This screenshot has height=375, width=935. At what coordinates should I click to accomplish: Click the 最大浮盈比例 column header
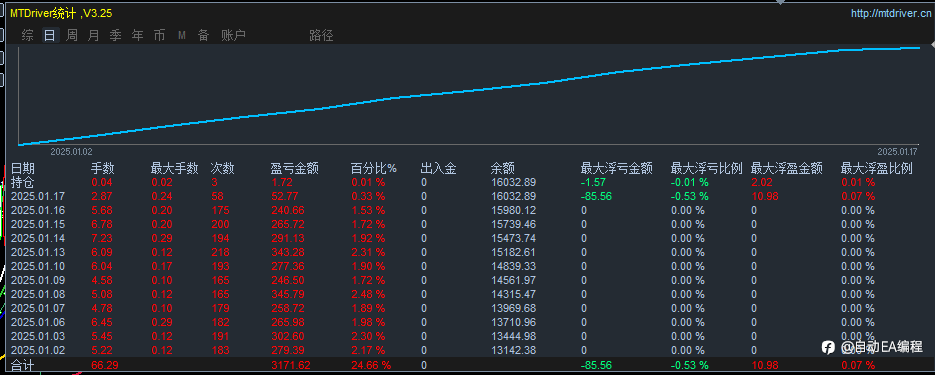tap(877, 169)
